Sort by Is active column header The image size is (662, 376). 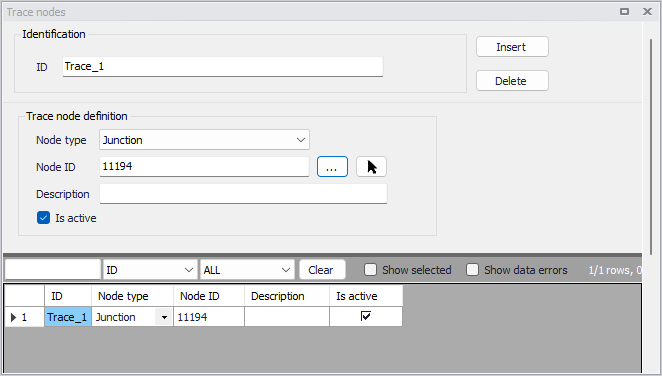[366, 296]
